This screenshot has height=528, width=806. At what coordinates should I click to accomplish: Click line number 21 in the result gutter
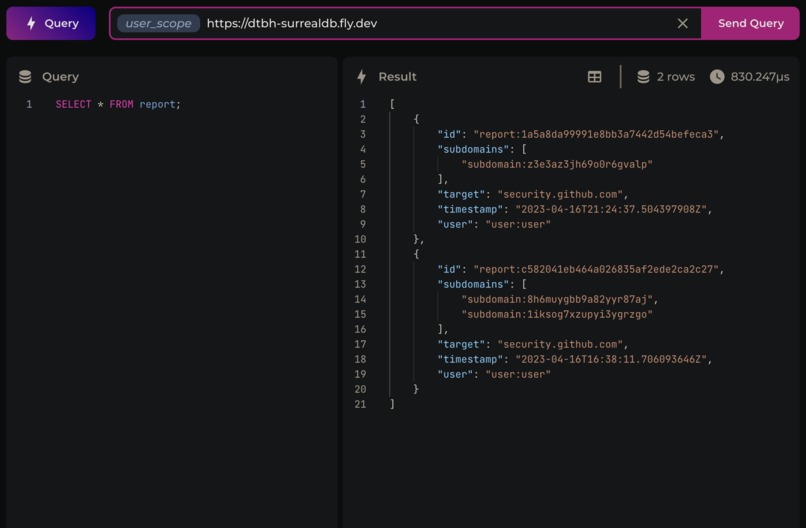360,404
